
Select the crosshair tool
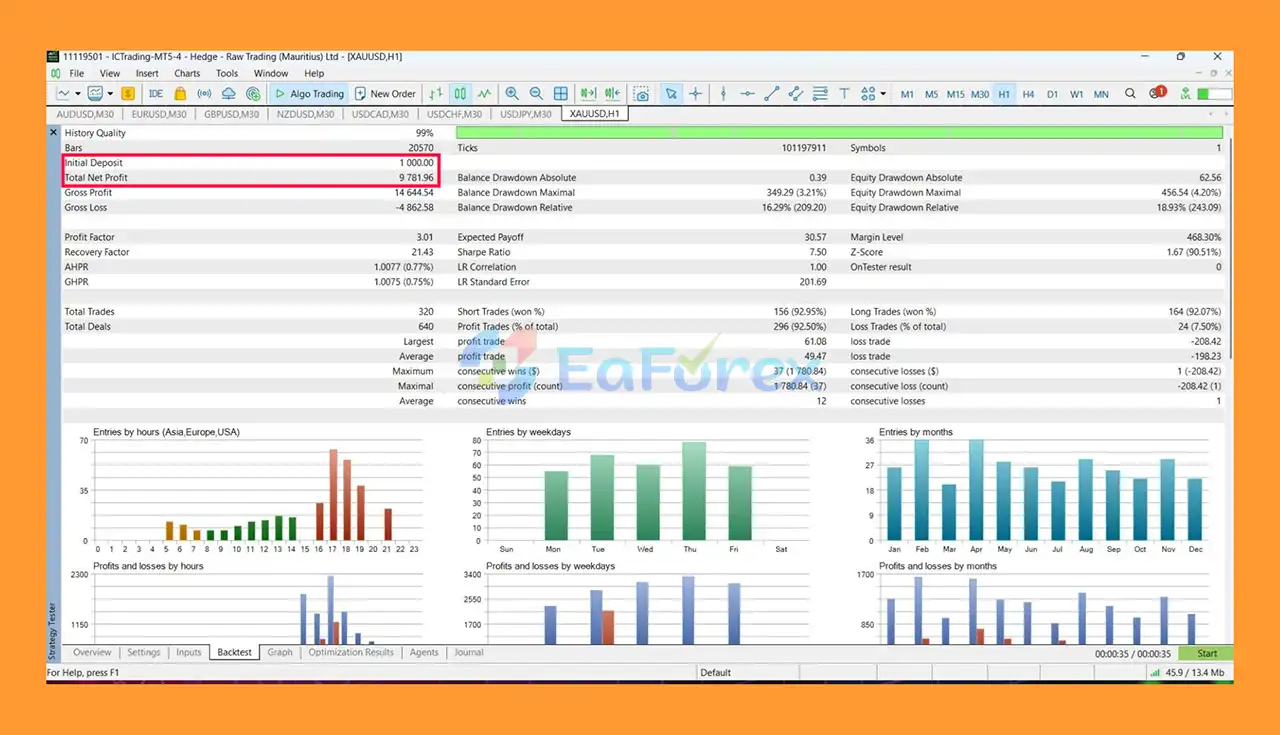695,94
